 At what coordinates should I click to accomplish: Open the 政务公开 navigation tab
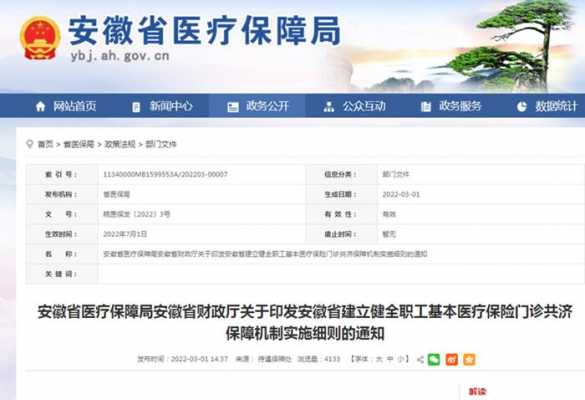point(257,106)
